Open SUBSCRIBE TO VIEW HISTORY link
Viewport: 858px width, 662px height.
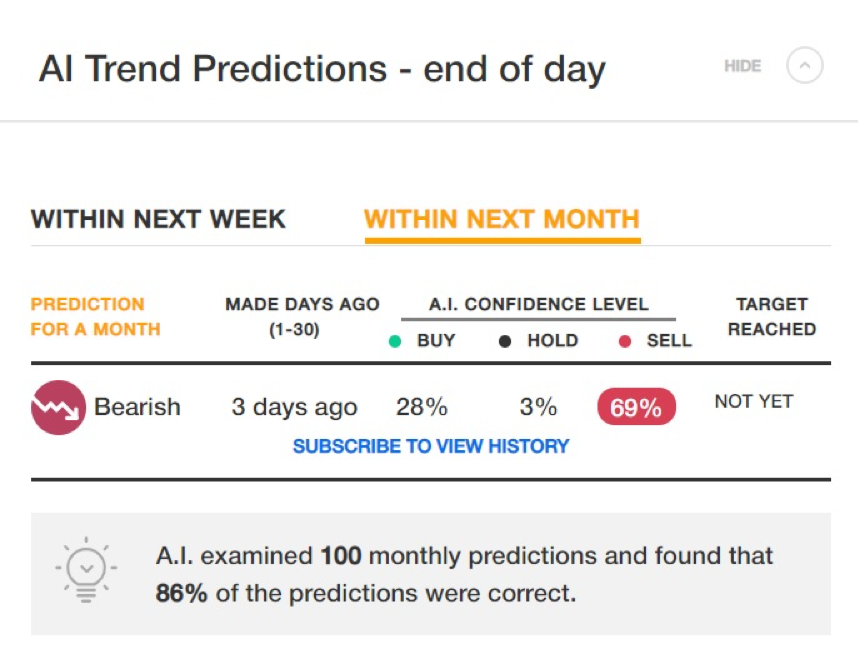(431, 446)
